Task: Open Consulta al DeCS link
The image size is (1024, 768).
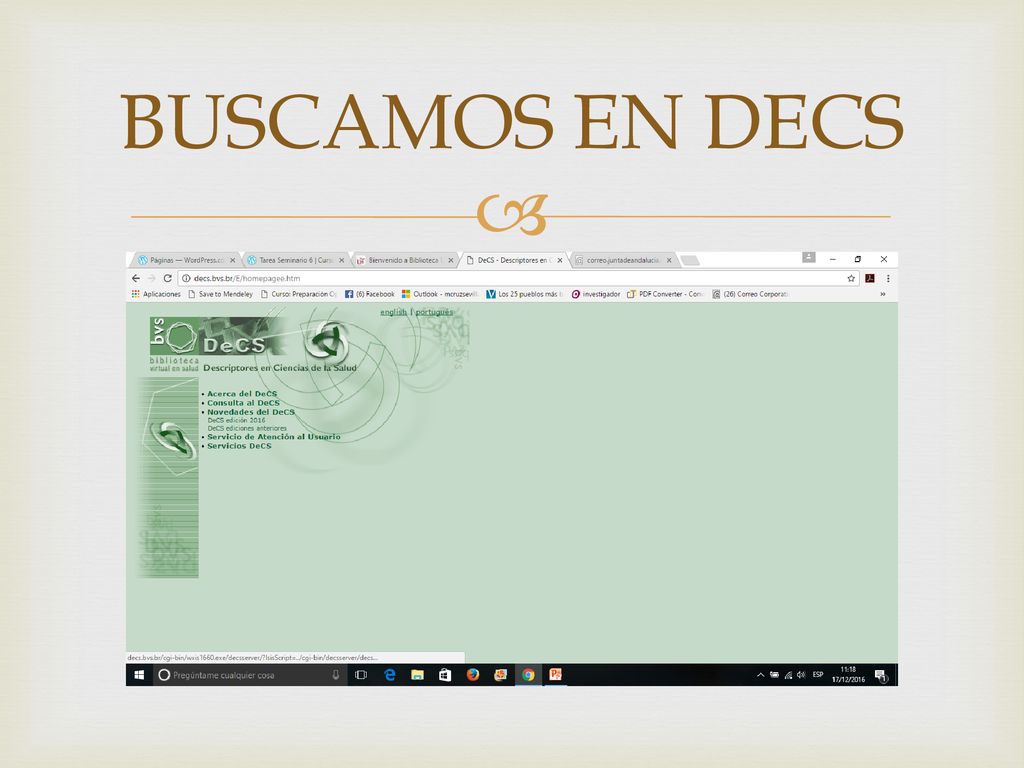Action: 243,403
